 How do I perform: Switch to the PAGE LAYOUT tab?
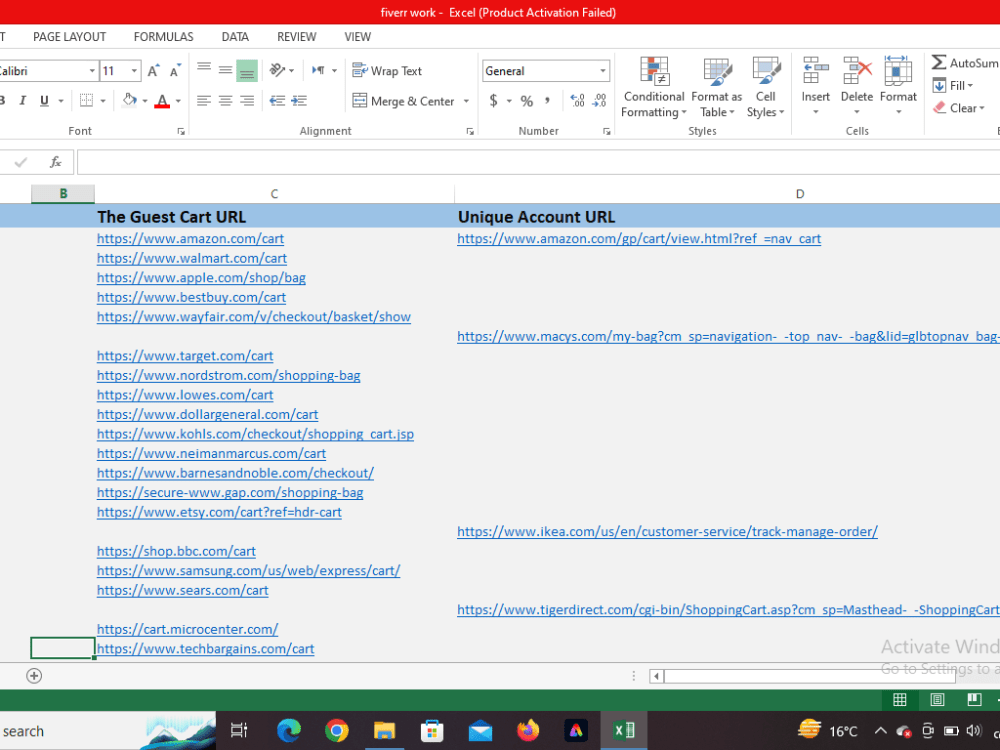point(70,37)
